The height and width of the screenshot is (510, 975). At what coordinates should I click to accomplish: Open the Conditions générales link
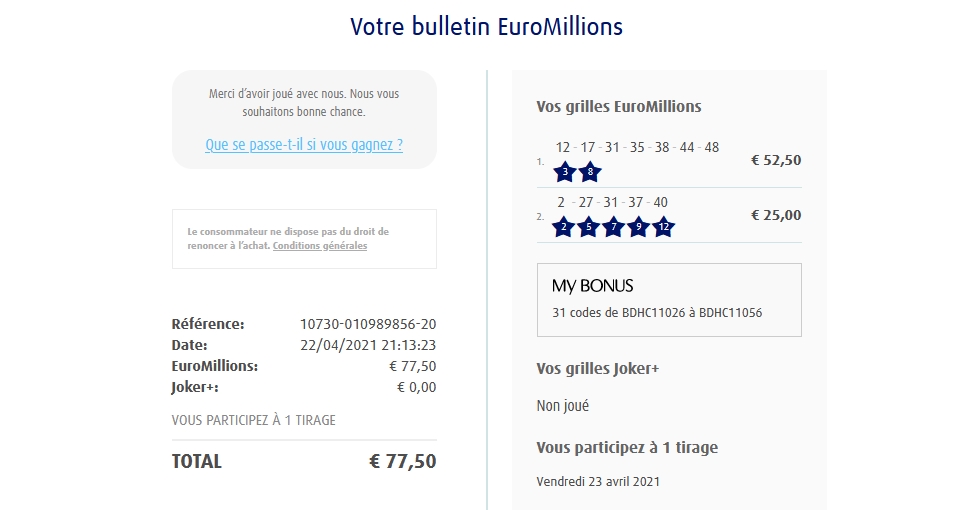point(319,246)
